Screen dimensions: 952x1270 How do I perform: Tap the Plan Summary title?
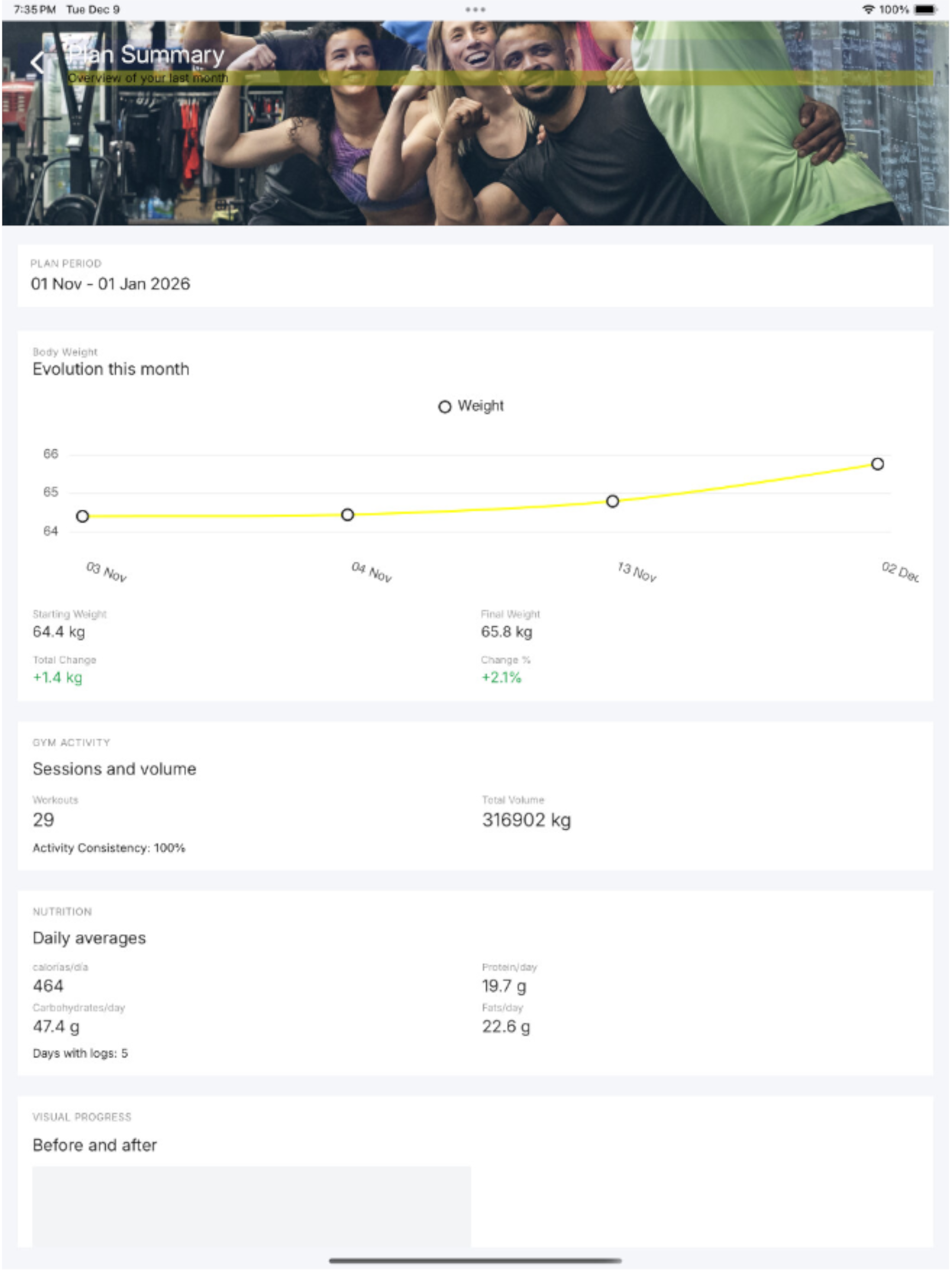point(146,54)
